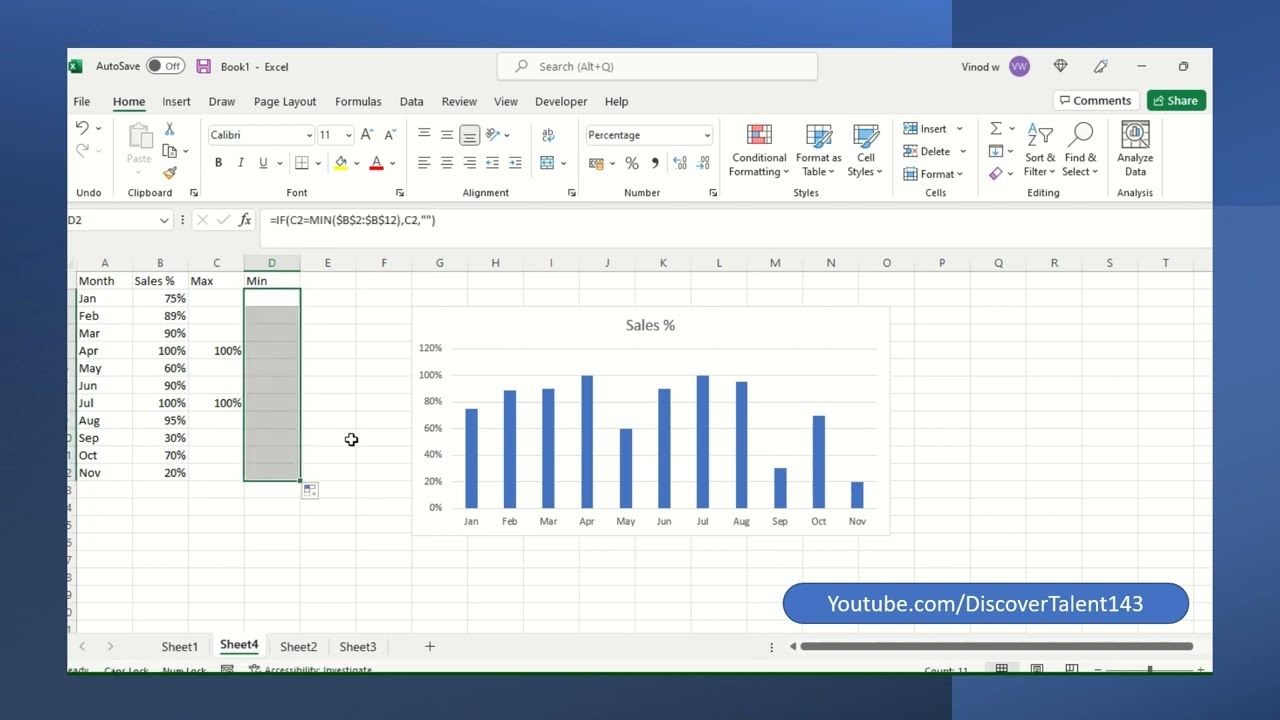Add a new sheet with plus button
1280x720 pixels.
[430, 647]
